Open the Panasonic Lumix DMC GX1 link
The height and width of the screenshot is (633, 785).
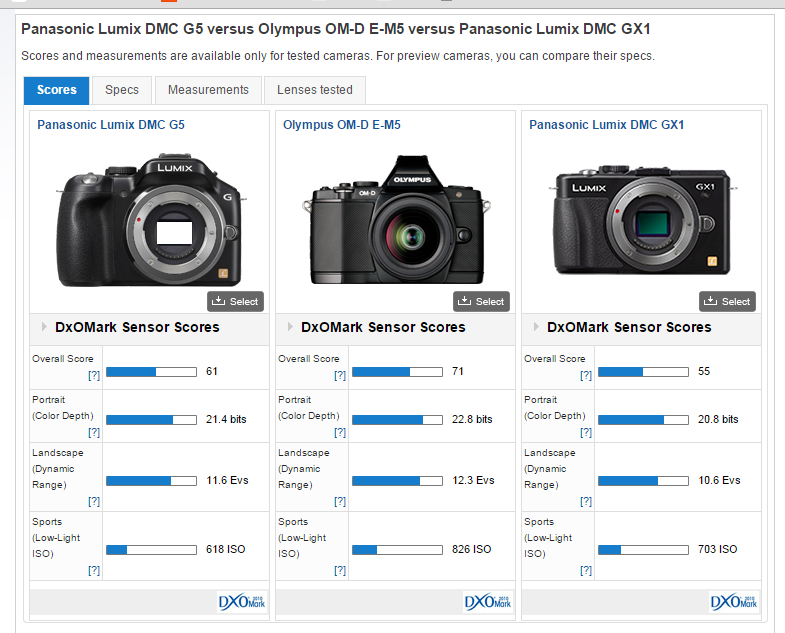(606, 125)
